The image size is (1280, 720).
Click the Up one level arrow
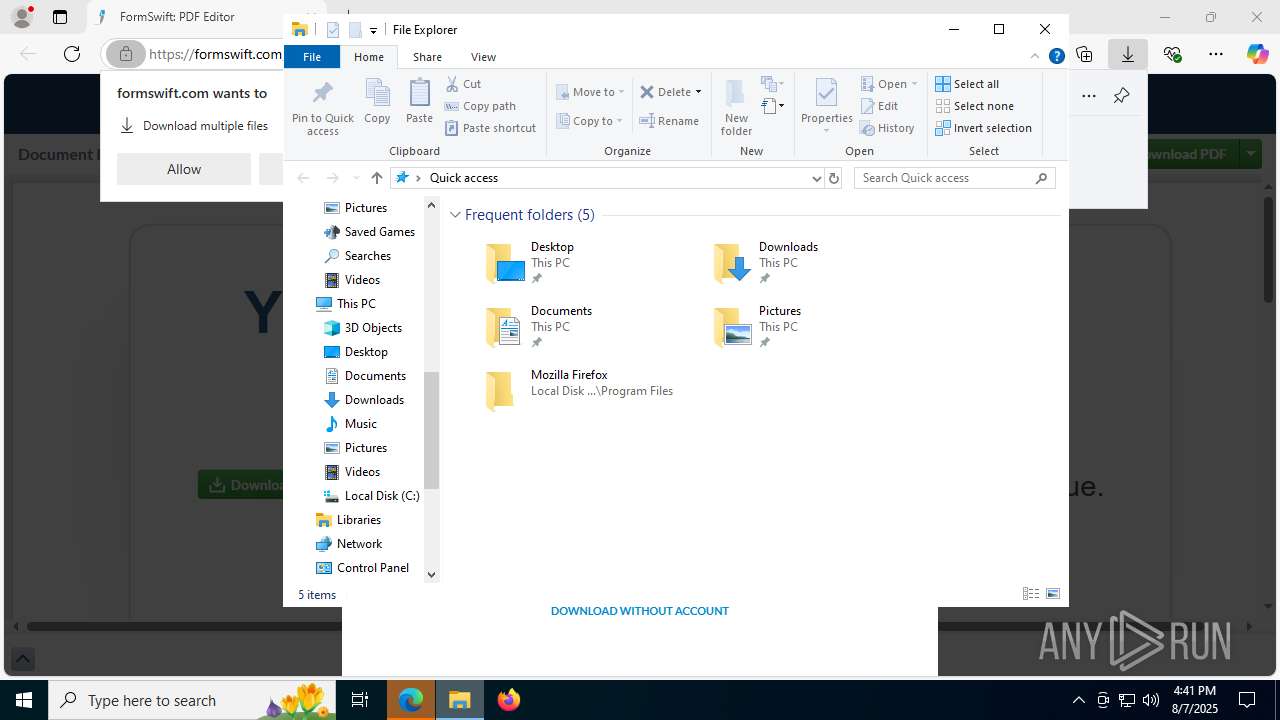[x=376, y=178]
